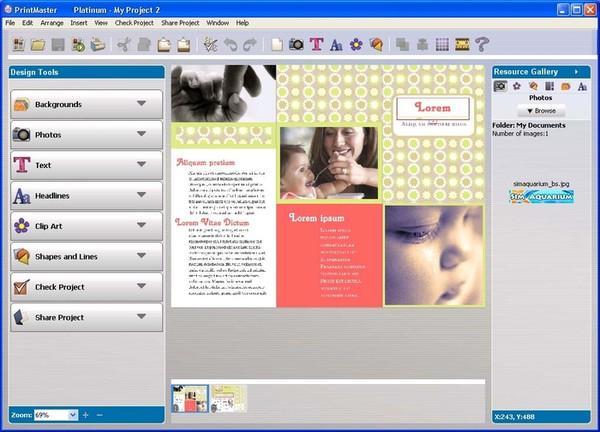Expand the Backgrounds design tool panel
The width and height of the screenshot is (600, 432).
(142, 104)
